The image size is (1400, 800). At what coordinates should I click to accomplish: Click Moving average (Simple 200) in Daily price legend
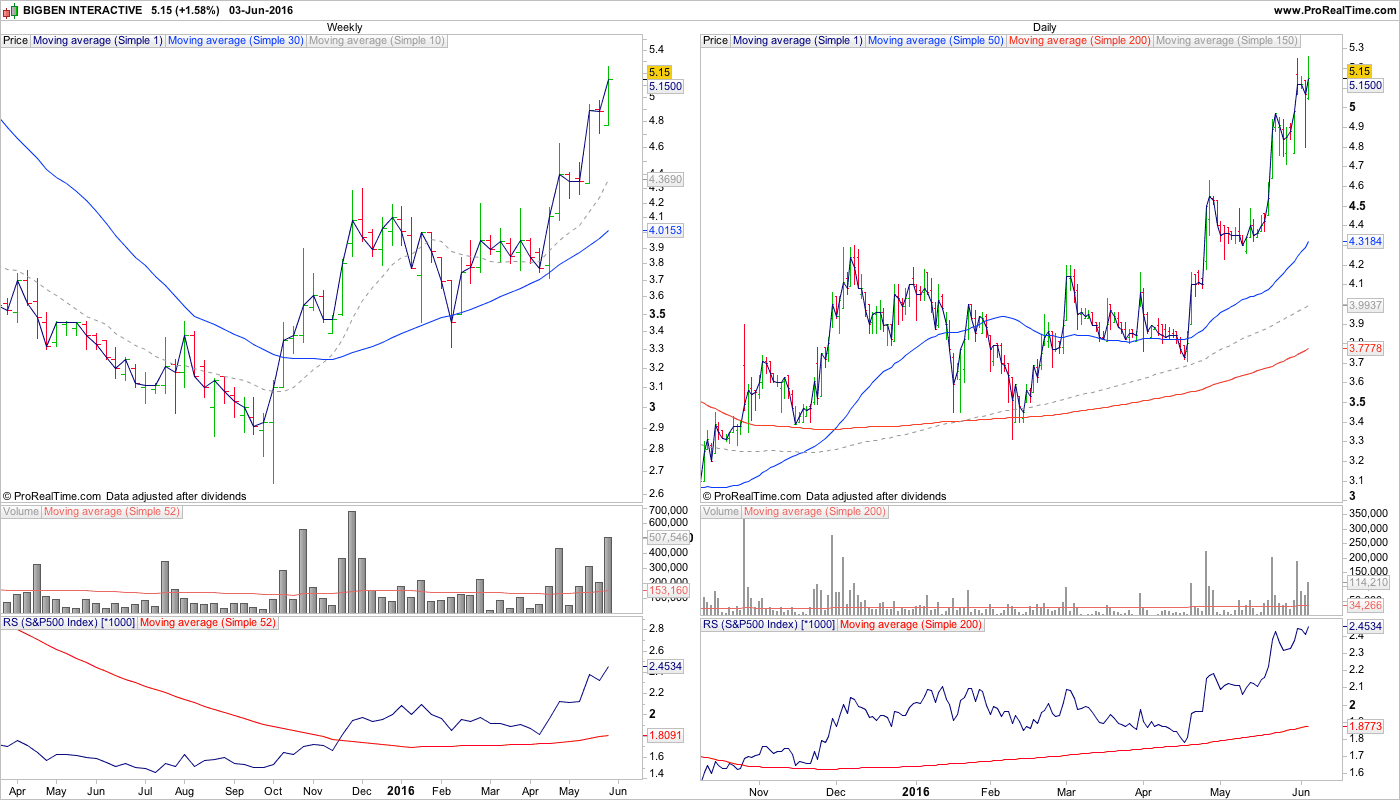tap(1080, 41)
